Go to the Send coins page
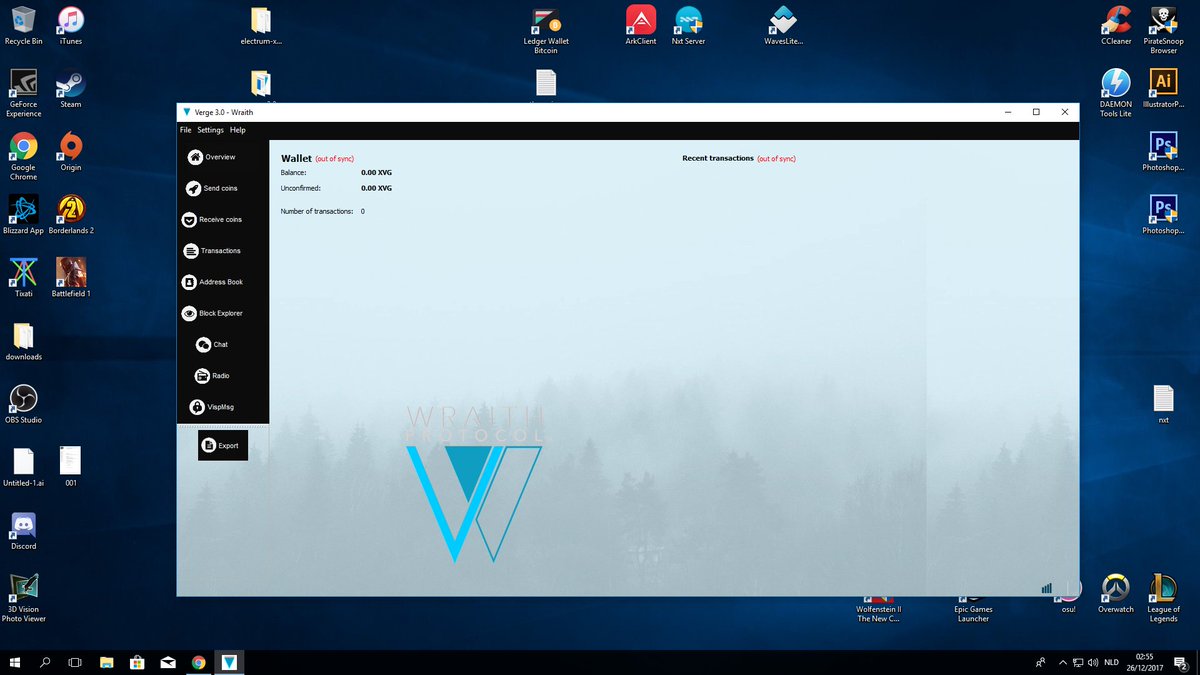 (212, 188)
